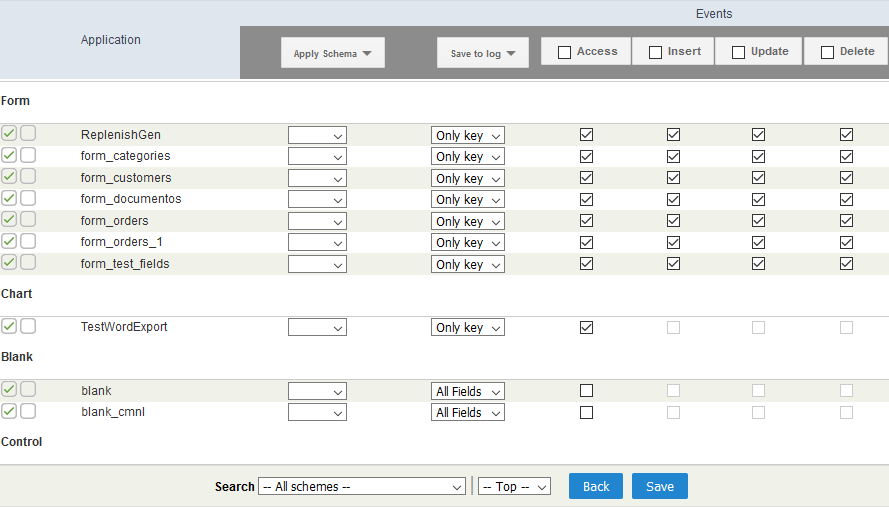Screen dimensions: 889x507
Task: Open the Save to log dropdown
Action: 482,53
